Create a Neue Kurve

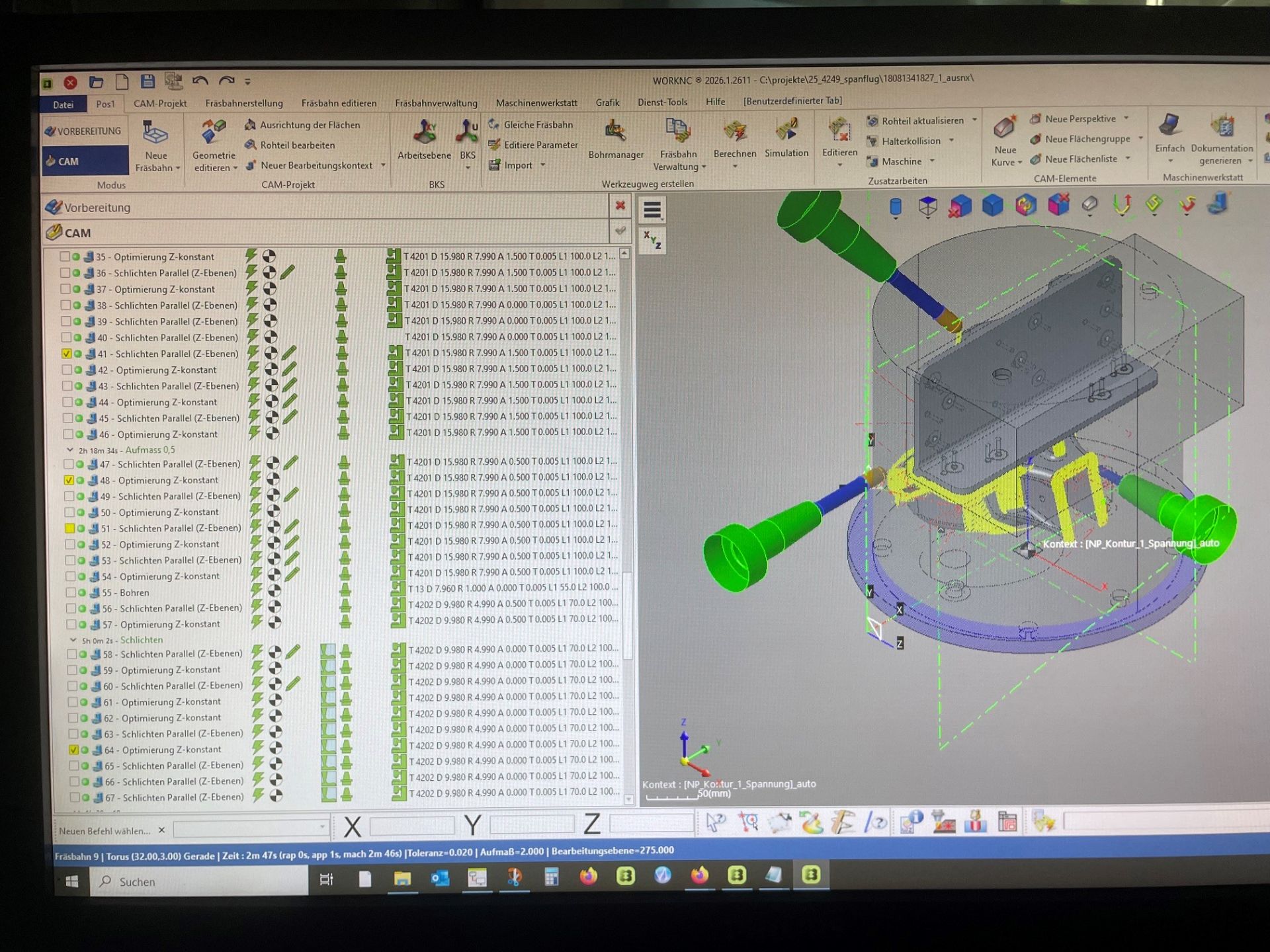(1006, 141)
